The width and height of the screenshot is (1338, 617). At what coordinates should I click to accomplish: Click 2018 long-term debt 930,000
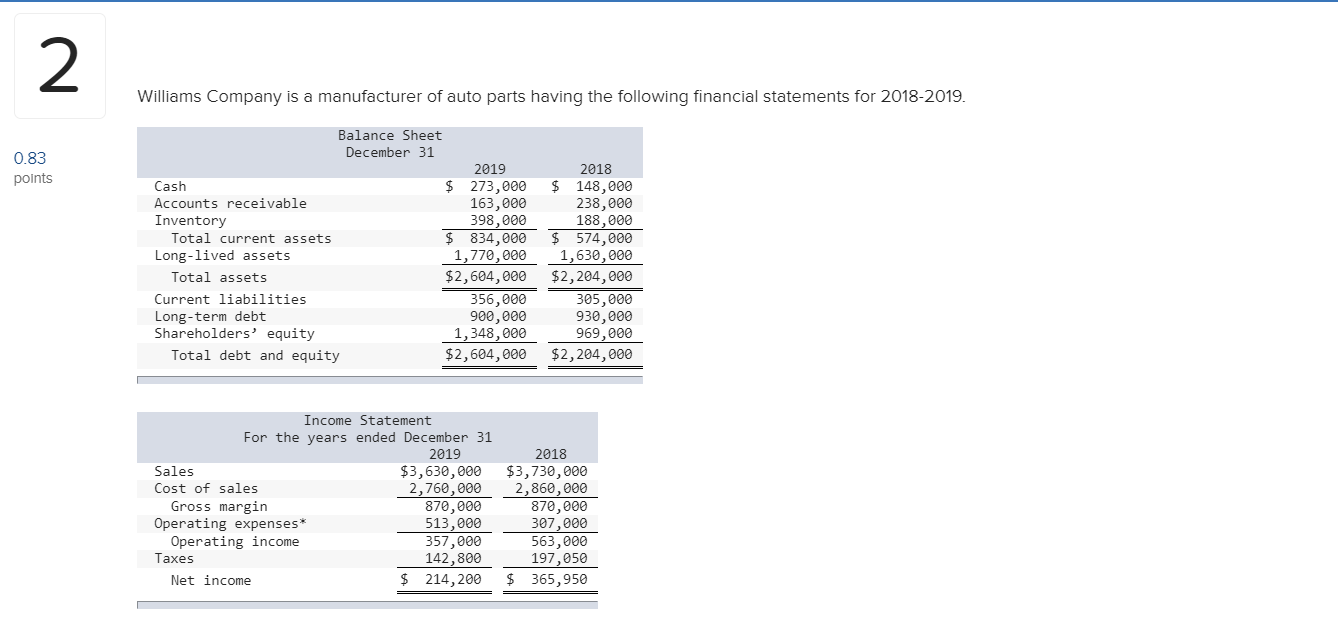coord(604,316)
